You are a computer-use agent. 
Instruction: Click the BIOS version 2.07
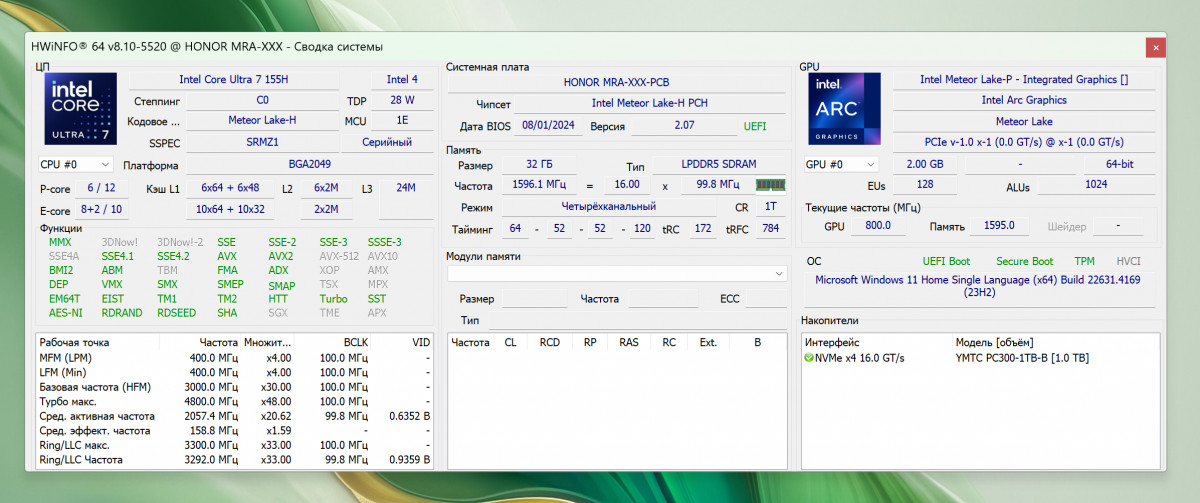point(684,126)
